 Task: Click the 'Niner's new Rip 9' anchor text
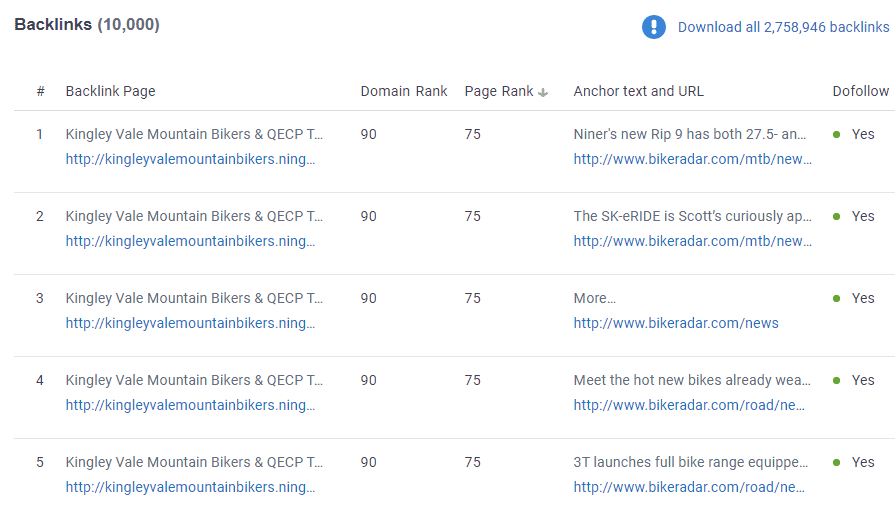click(x=690, y=134)
